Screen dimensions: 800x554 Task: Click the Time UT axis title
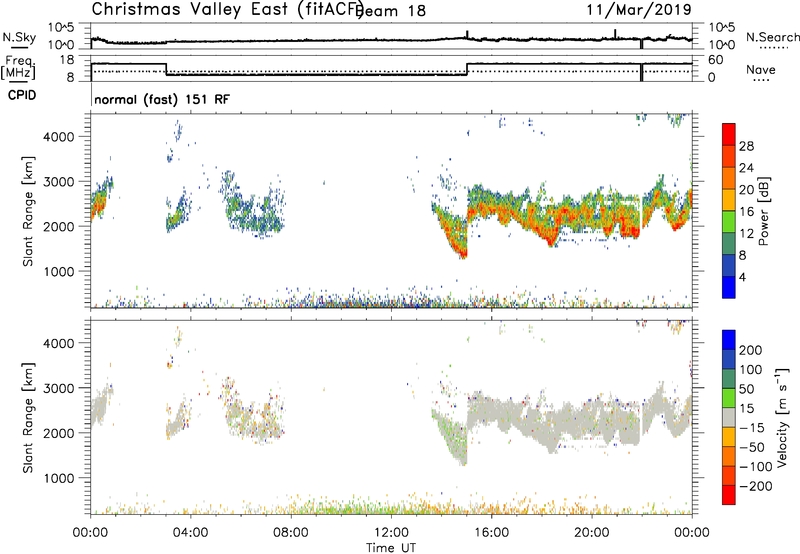click(x=391, y=548)
